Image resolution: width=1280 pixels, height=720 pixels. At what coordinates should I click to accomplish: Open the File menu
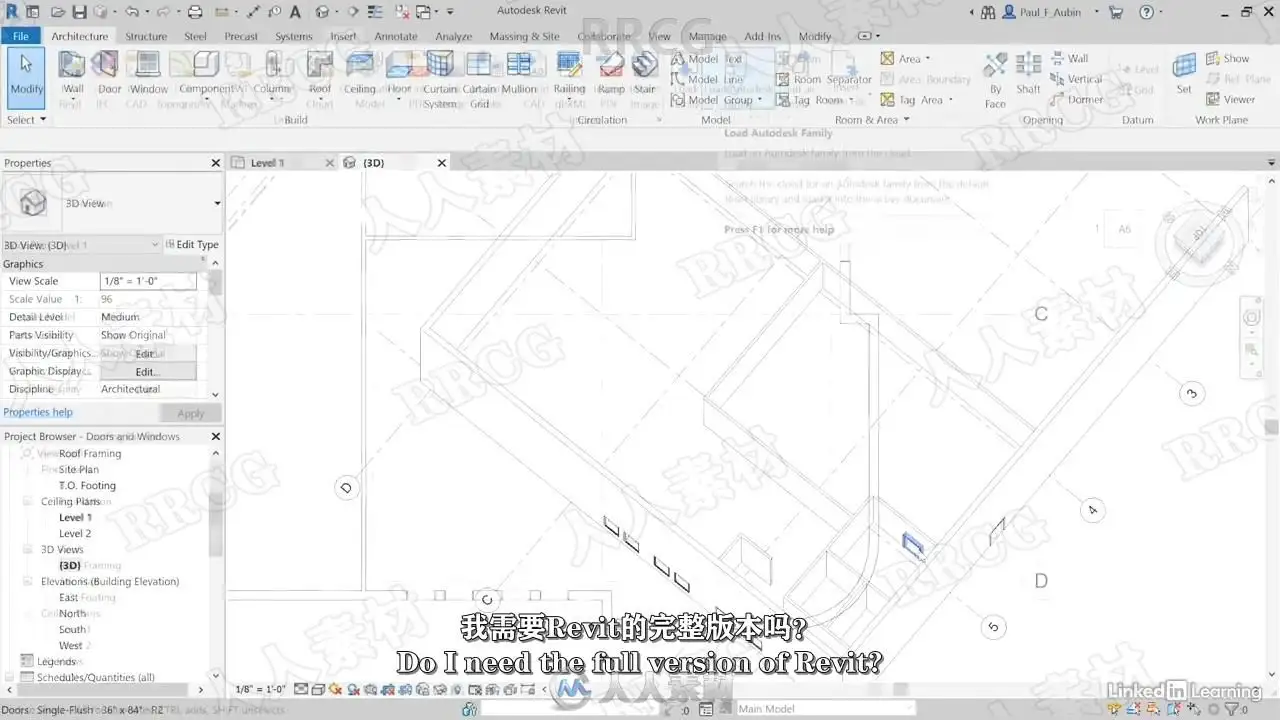(20, 36)
